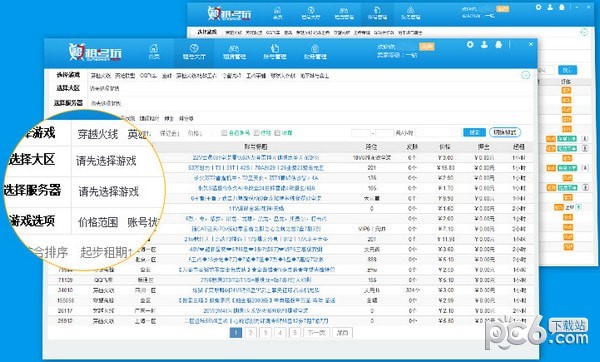Open settings gear in back window header
This screenshot has height=362, width=600.
538,7
